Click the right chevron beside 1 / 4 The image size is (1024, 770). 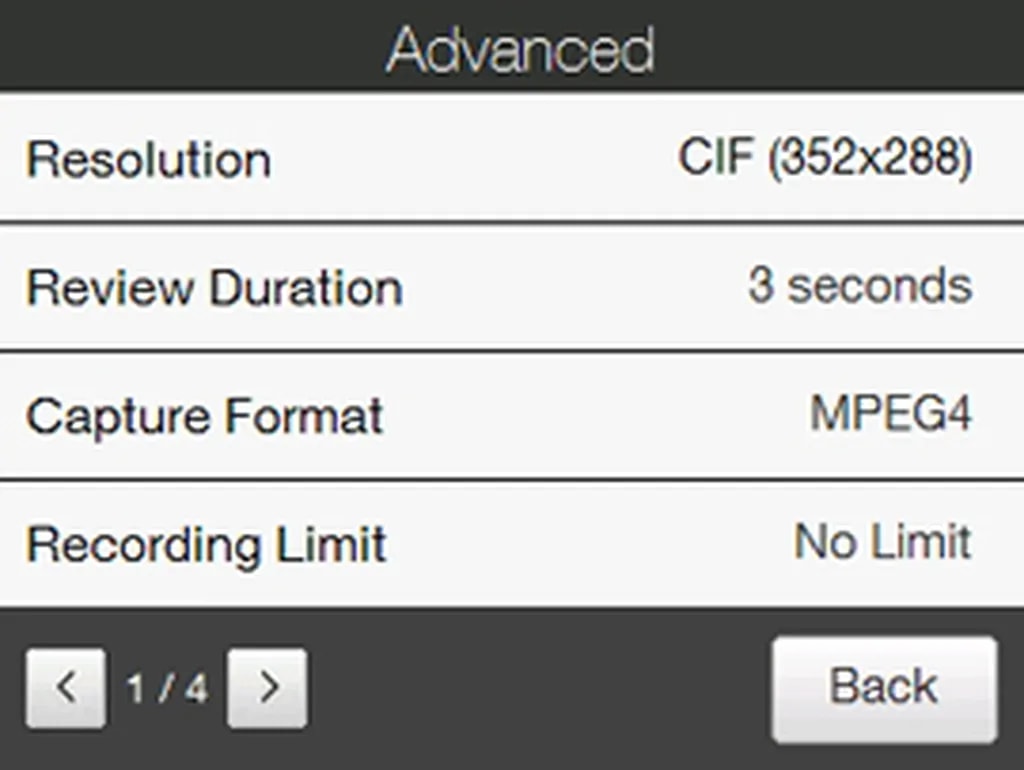267,688
